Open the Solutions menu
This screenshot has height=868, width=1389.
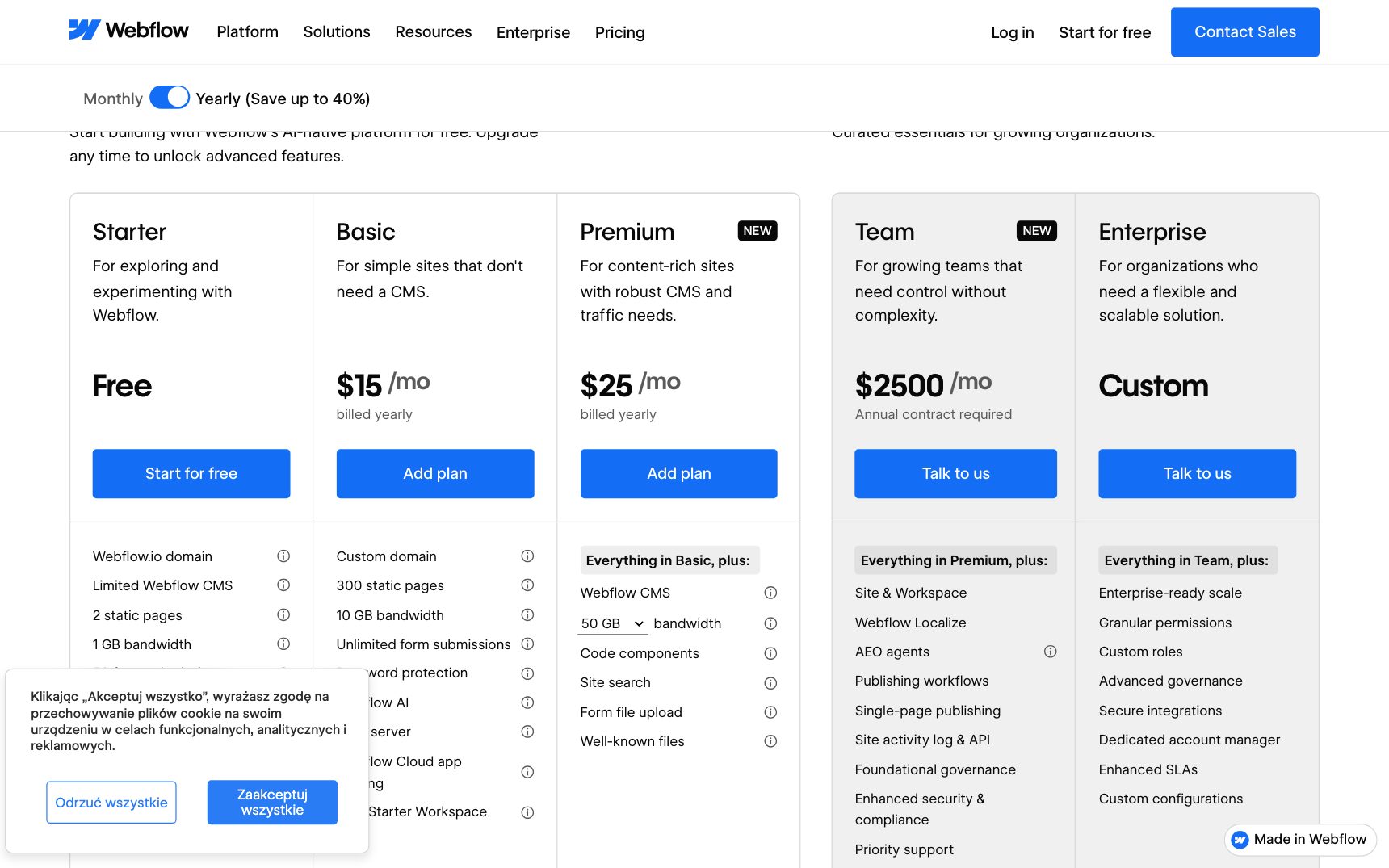tap(337, 31)
